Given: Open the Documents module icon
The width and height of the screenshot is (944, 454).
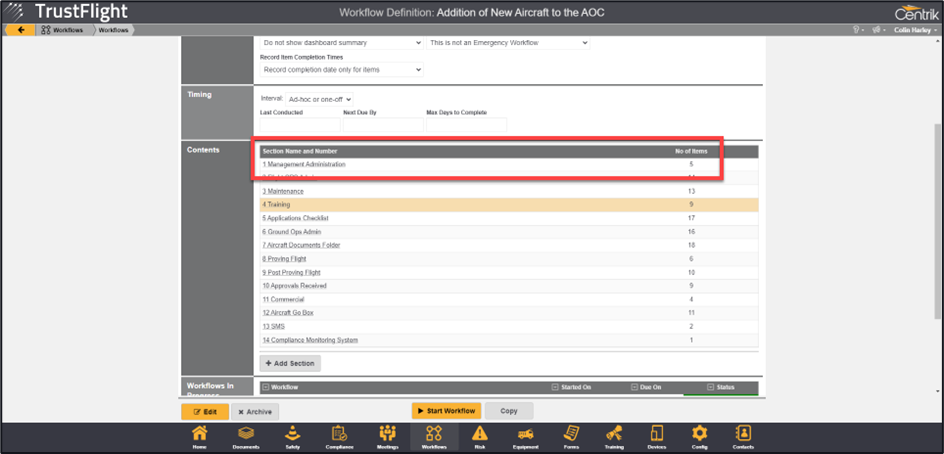Looking at the screenshot, I should click(245, 436).
